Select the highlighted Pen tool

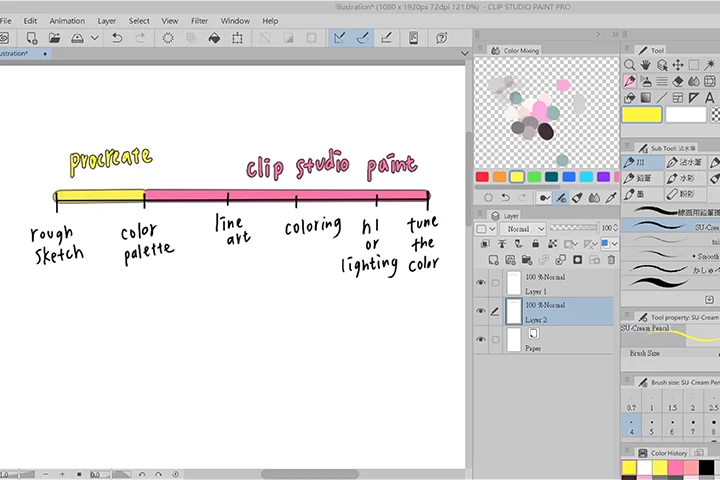[x=630, y=81]
